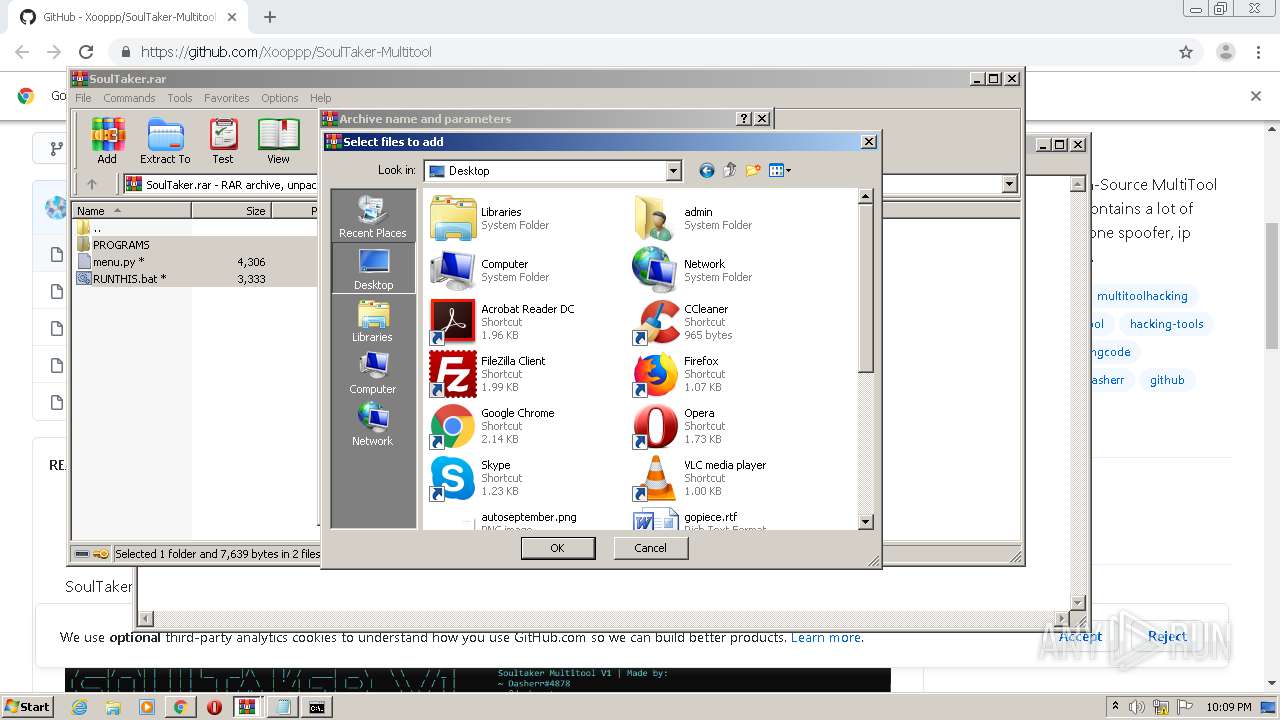Open the Options menu in WinRAR
1280x720 pixels.
[280, 98]
